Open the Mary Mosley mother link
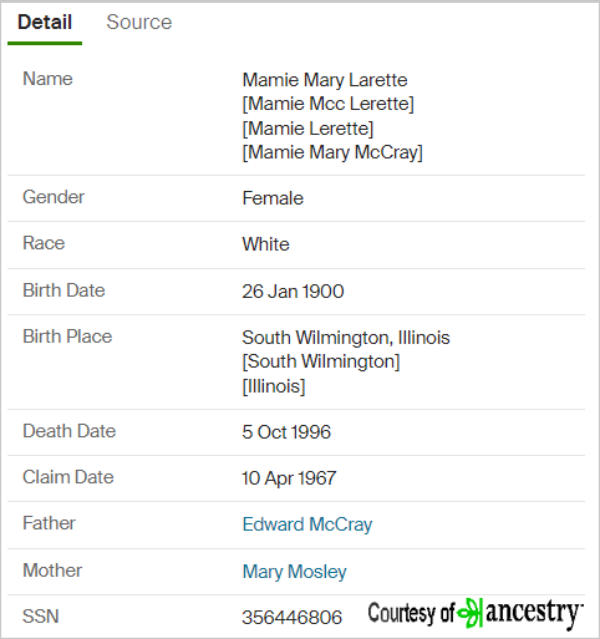This screenshot has width=600, height=639. tap(294, 571)
